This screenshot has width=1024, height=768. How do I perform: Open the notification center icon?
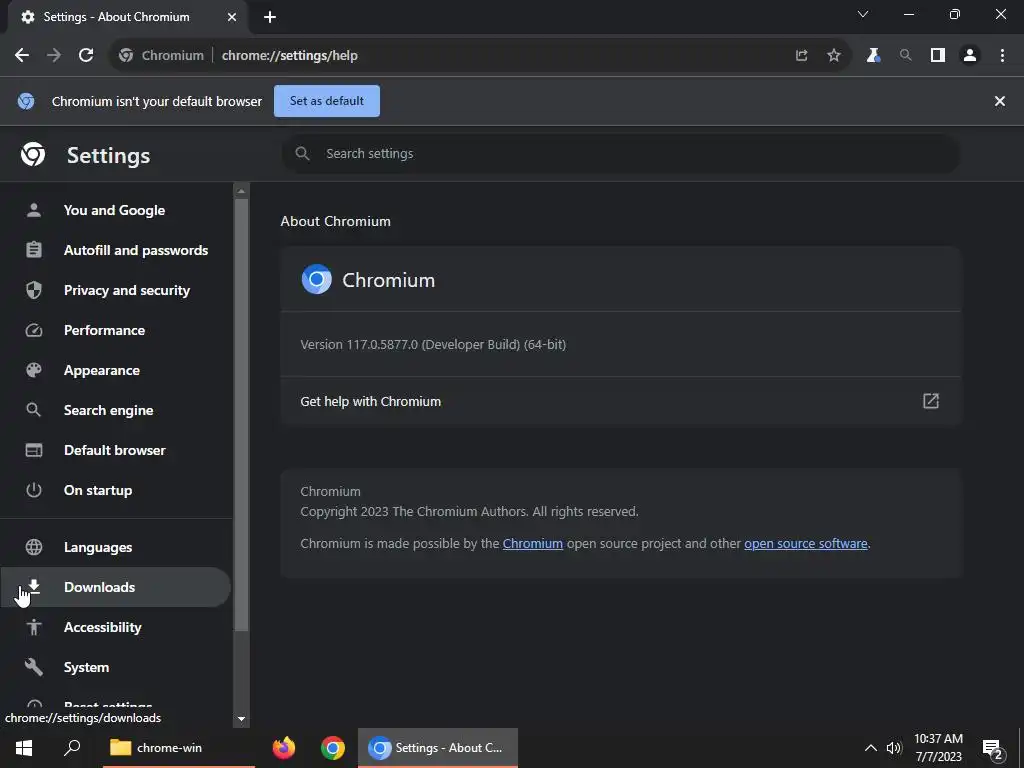pos(992,748)
